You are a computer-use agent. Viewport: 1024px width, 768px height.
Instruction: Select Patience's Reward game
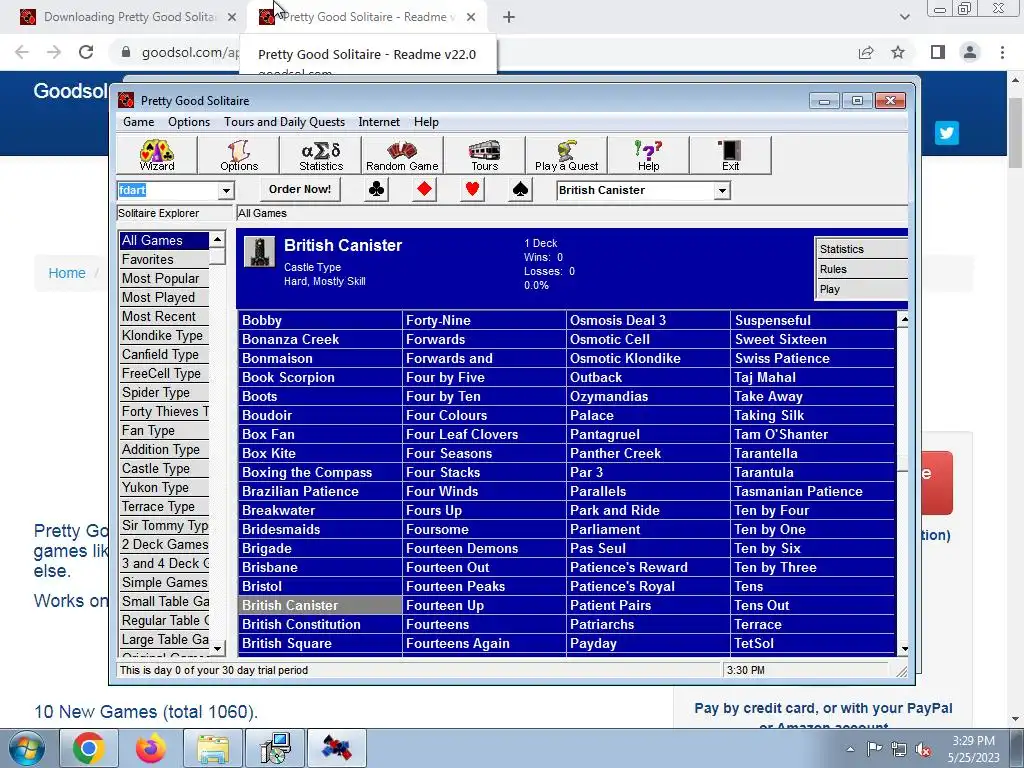[648, 568]
